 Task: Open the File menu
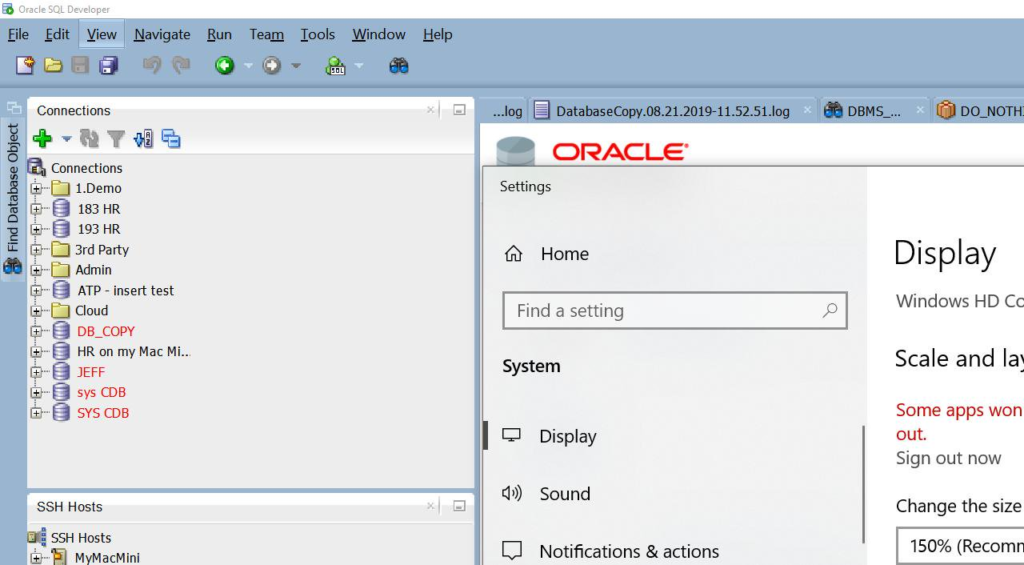[x=18, y=34]
